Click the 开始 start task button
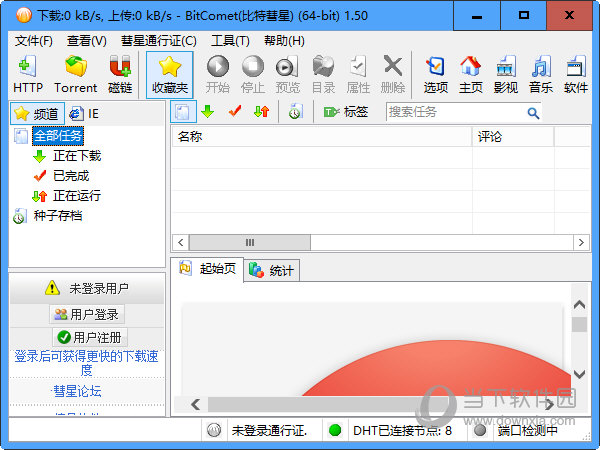 [218, 75]
